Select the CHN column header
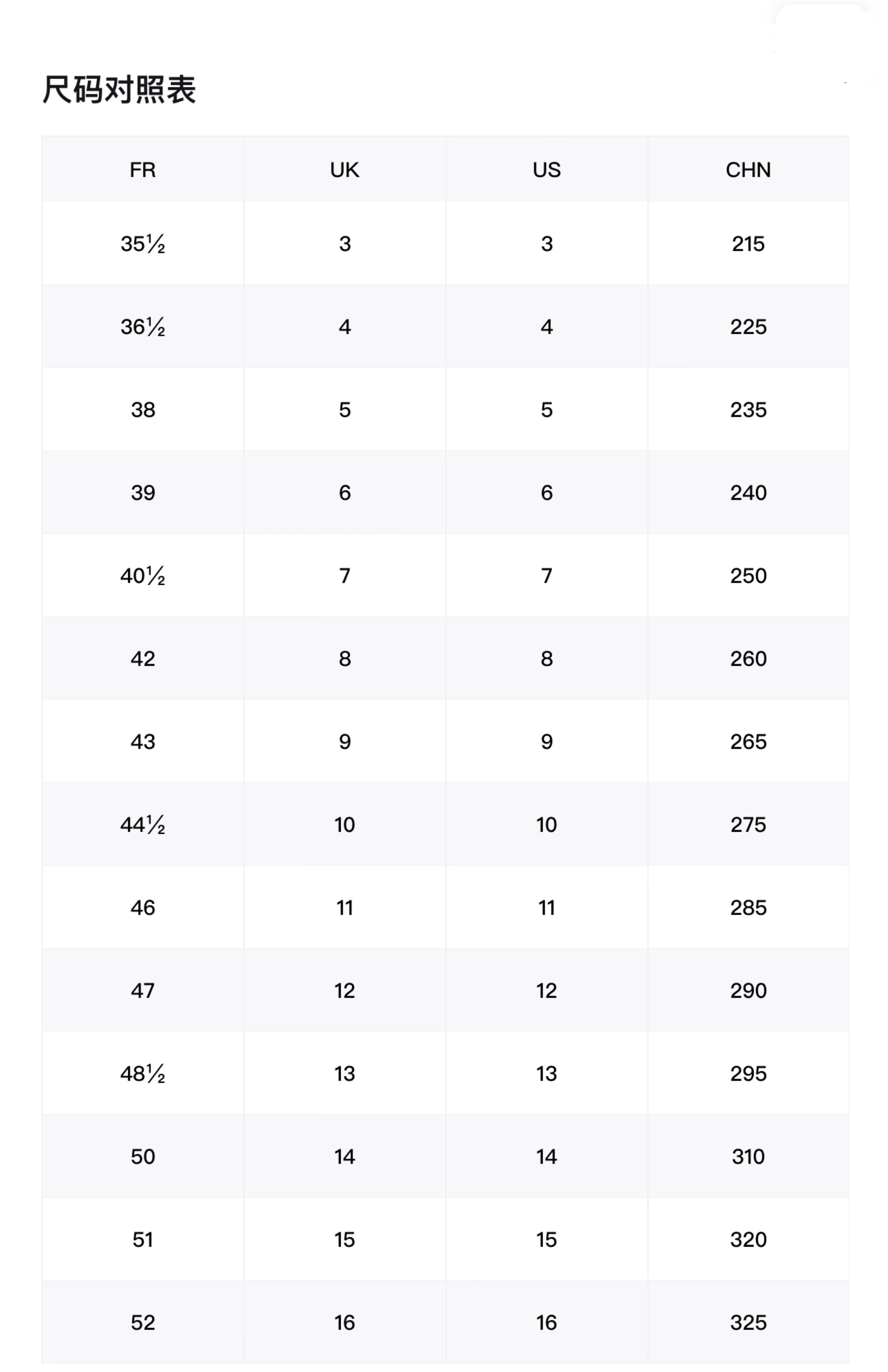This screenshot has height=1372, width=888. pos(748,170)
